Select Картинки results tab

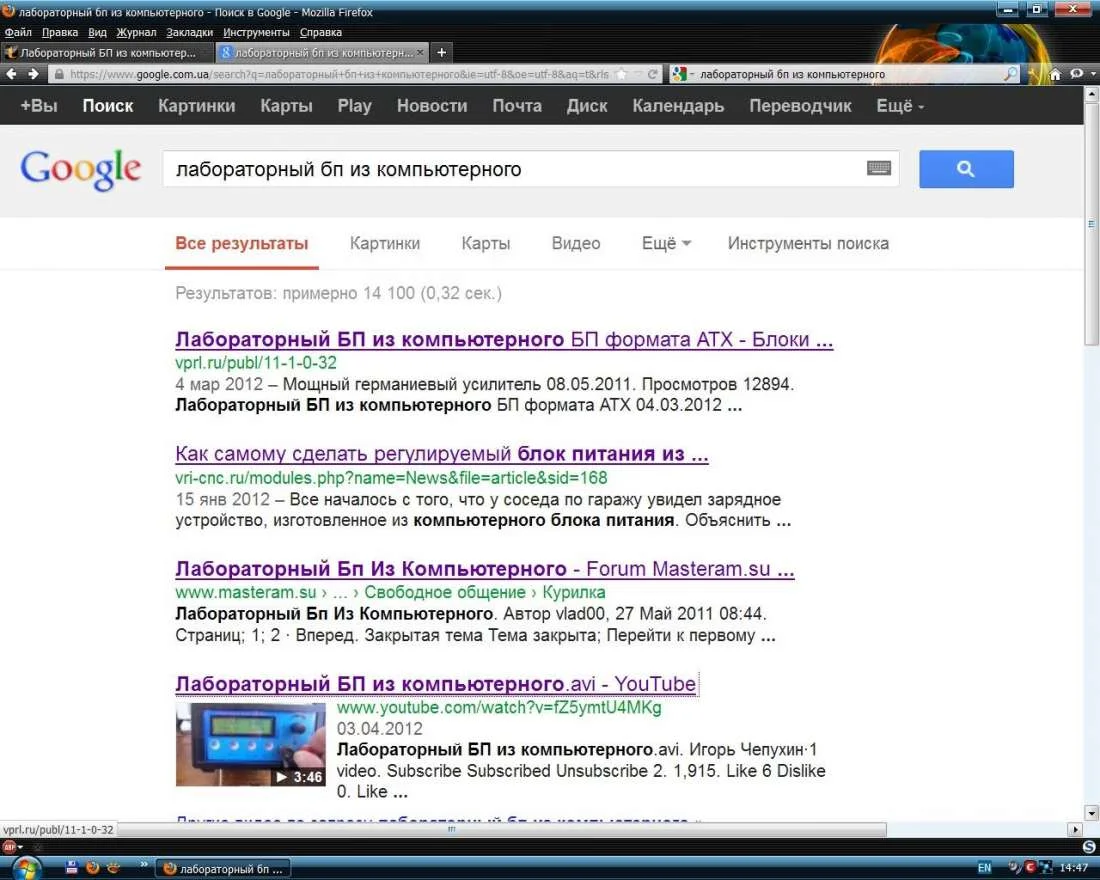click(x=384, y=244)
